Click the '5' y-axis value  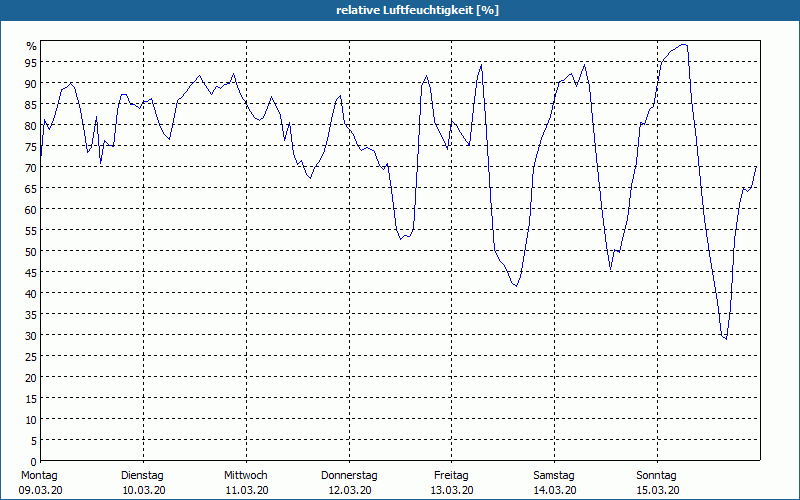tap(34, 440)
